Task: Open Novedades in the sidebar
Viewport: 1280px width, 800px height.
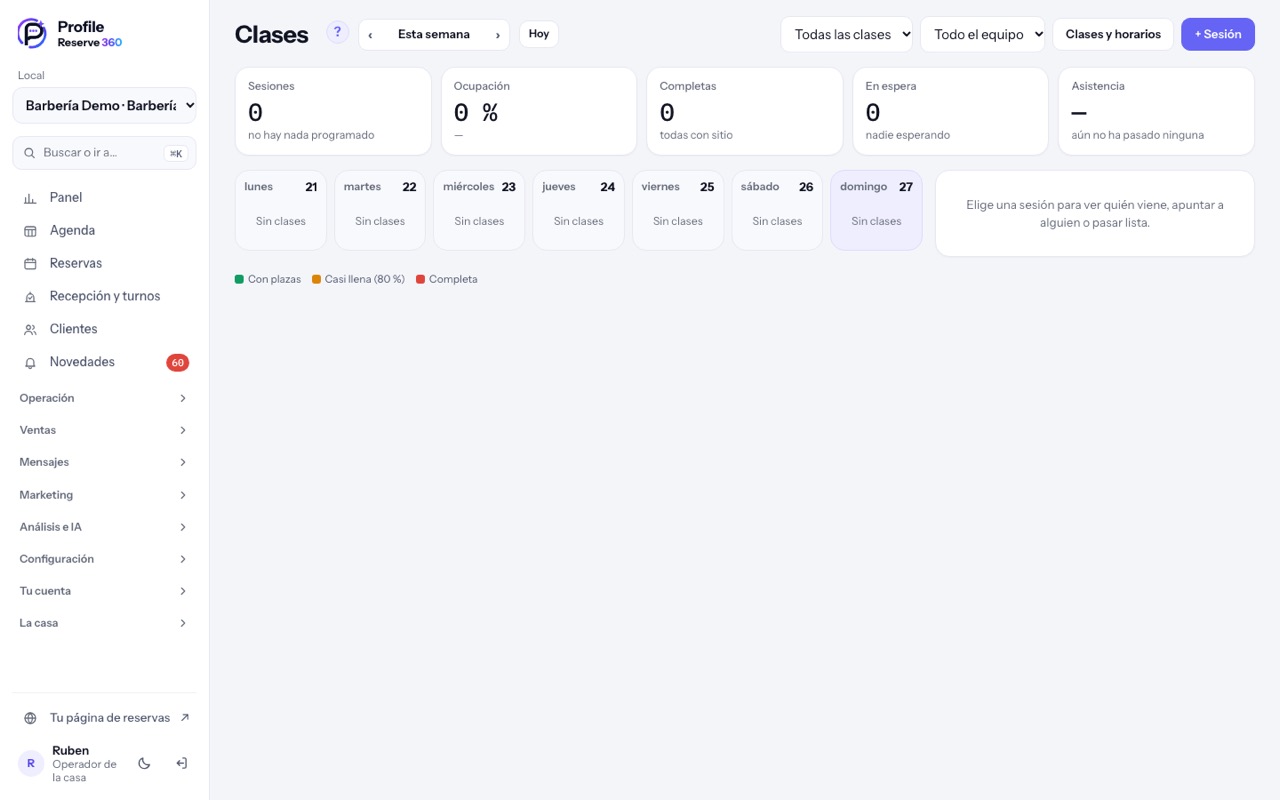Action: [104, 363]
